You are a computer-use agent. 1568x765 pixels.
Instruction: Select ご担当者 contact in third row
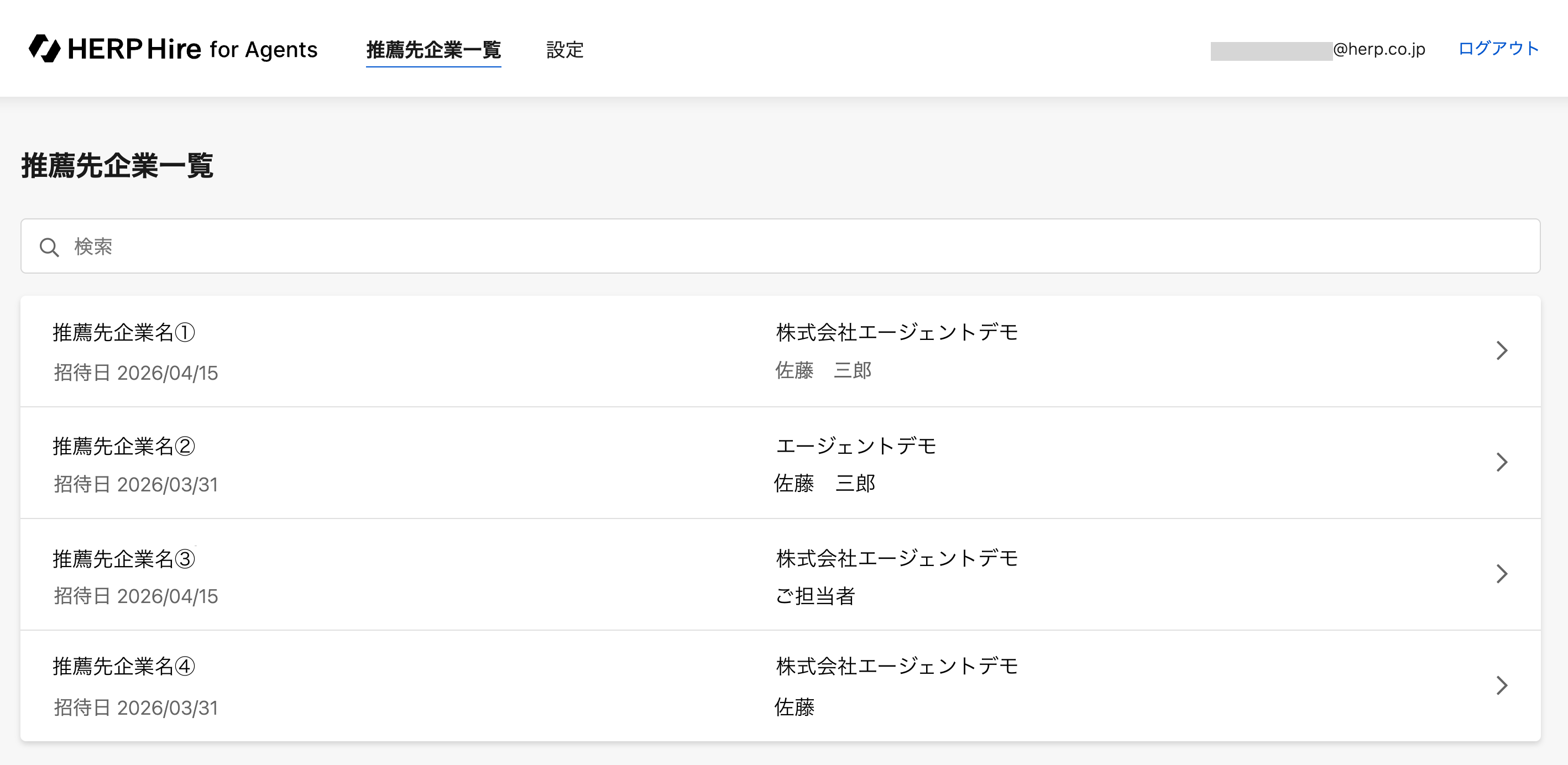tap(815, 596)
